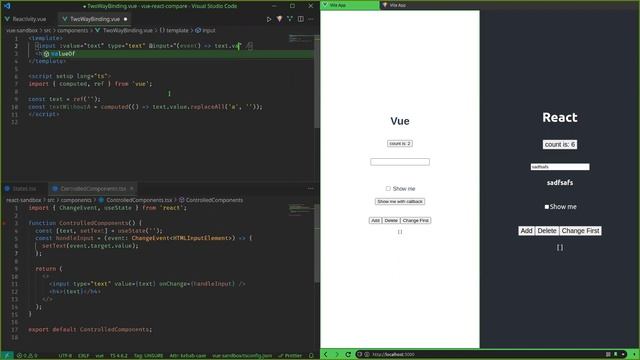Reload the browser page

click(x=348, y=354)
